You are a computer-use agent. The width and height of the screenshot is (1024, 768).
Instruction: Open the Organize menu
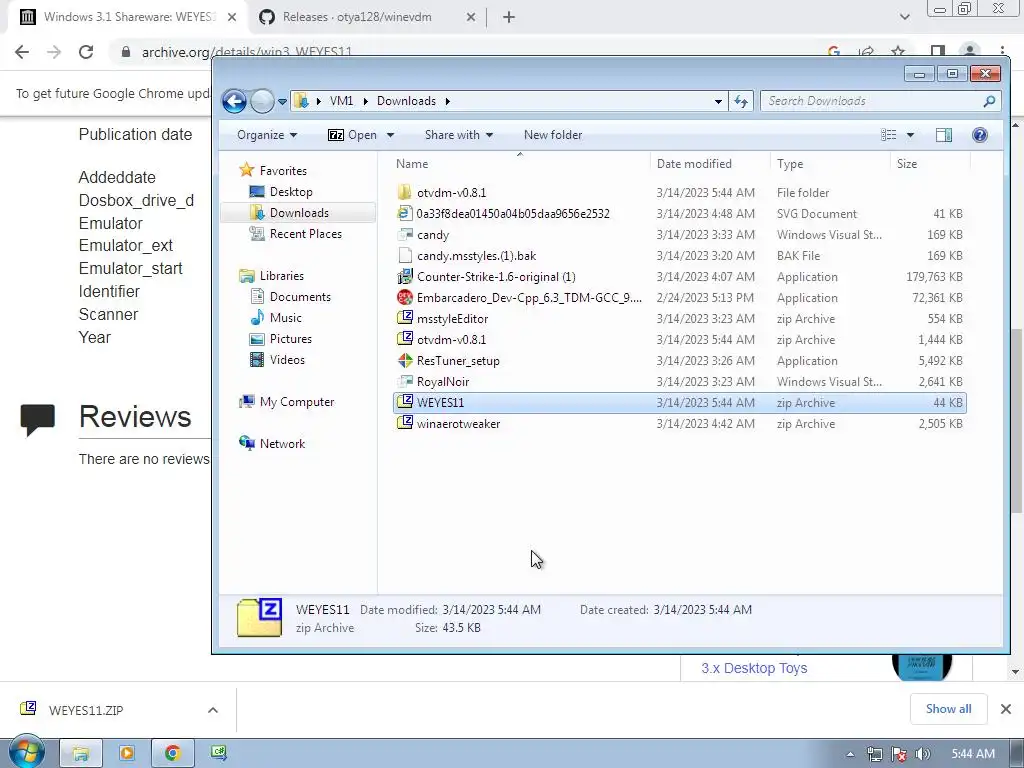267,135
